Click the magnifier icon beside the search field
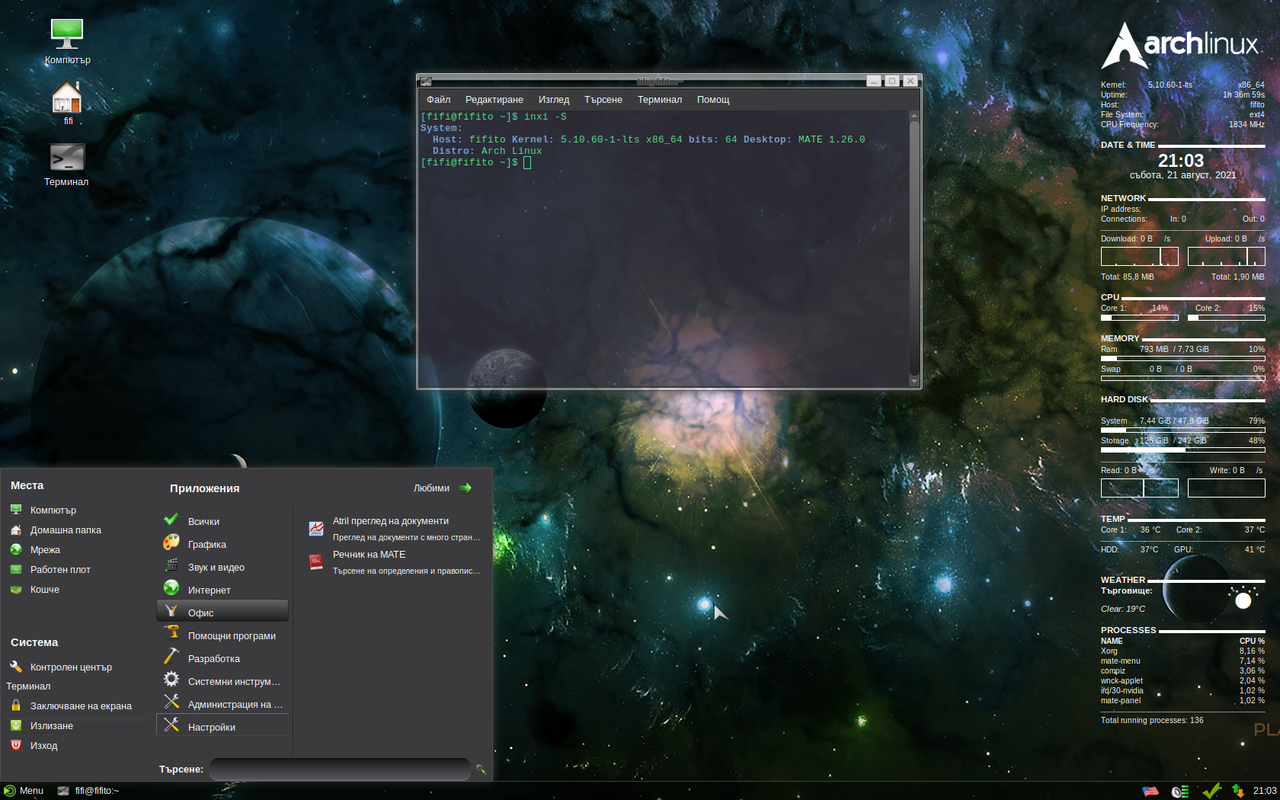The height and width of the screenshot is (800, 1280). coord(481,769)
